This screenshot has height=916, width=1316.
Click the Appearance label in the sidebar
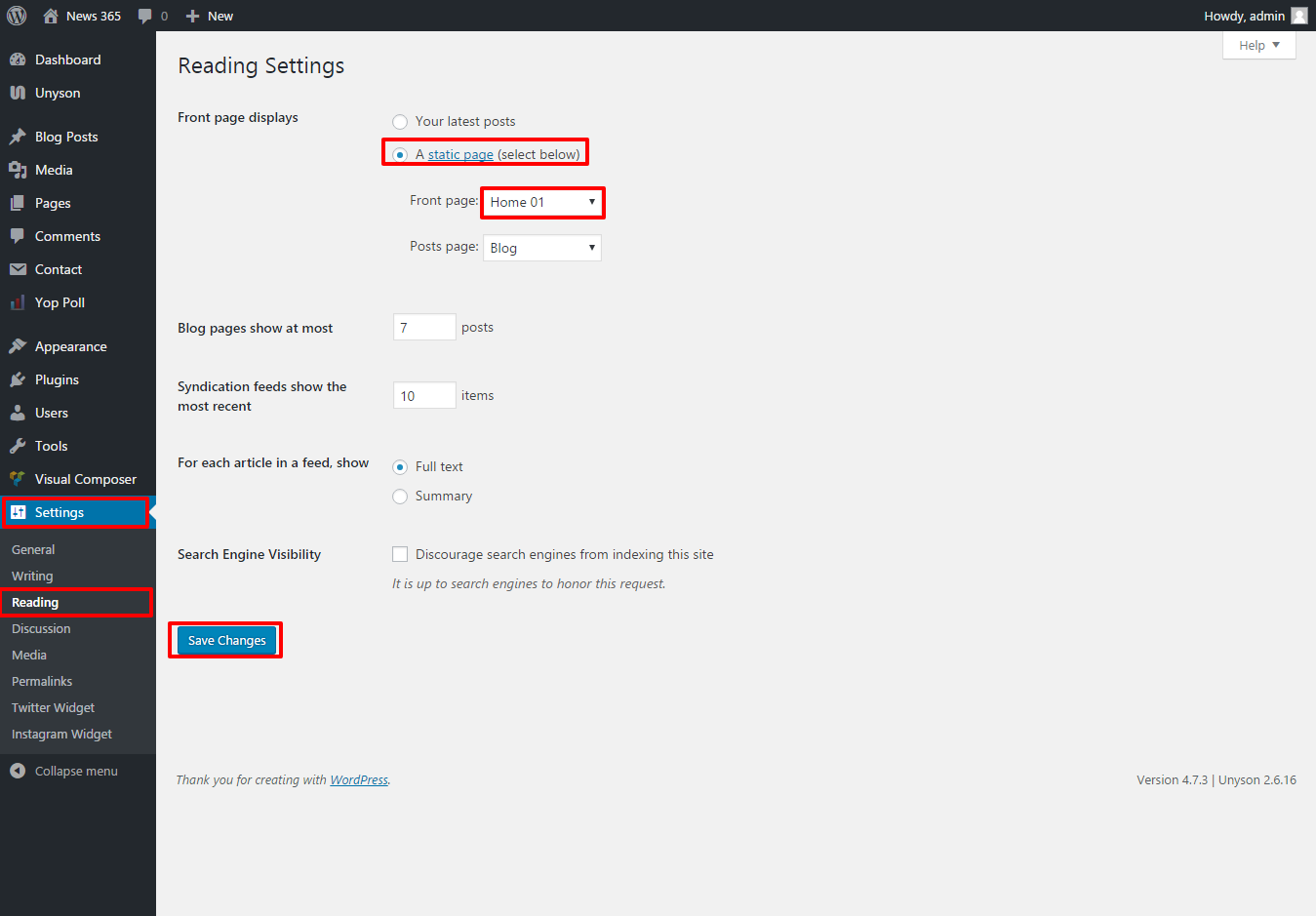pyautogui.click(x=71, y=346)
